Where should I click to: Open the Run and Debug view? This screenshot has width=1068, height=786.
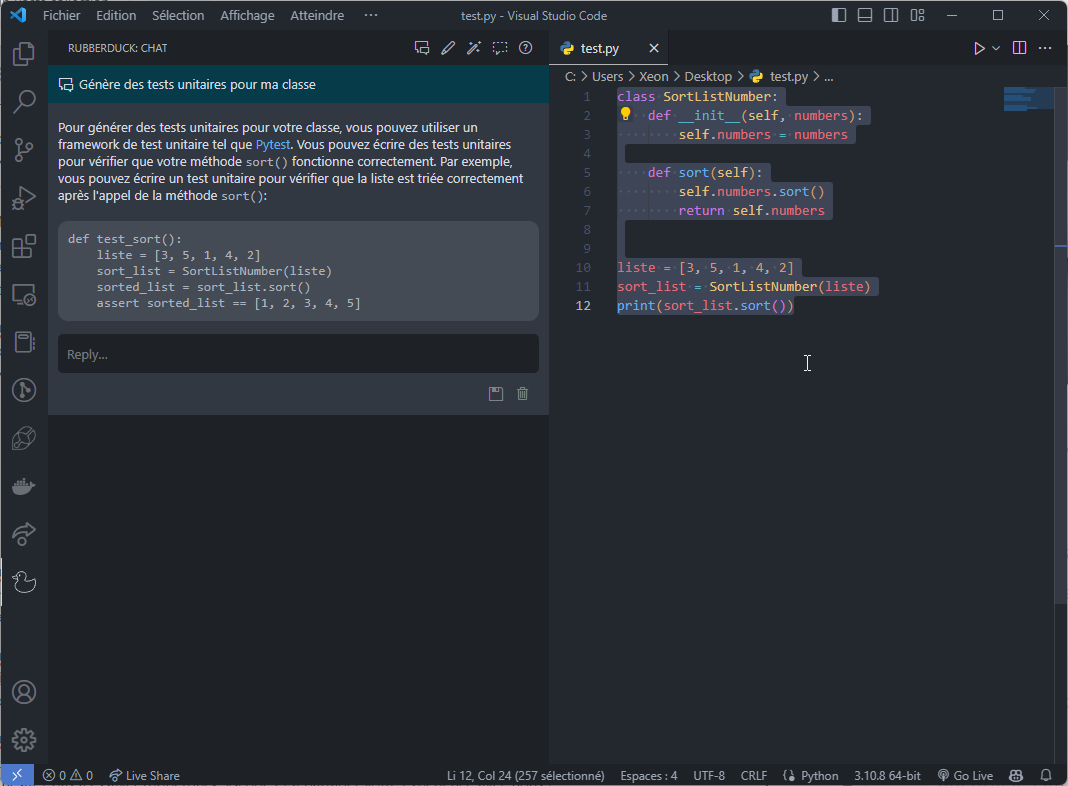[x=24, y=198]
